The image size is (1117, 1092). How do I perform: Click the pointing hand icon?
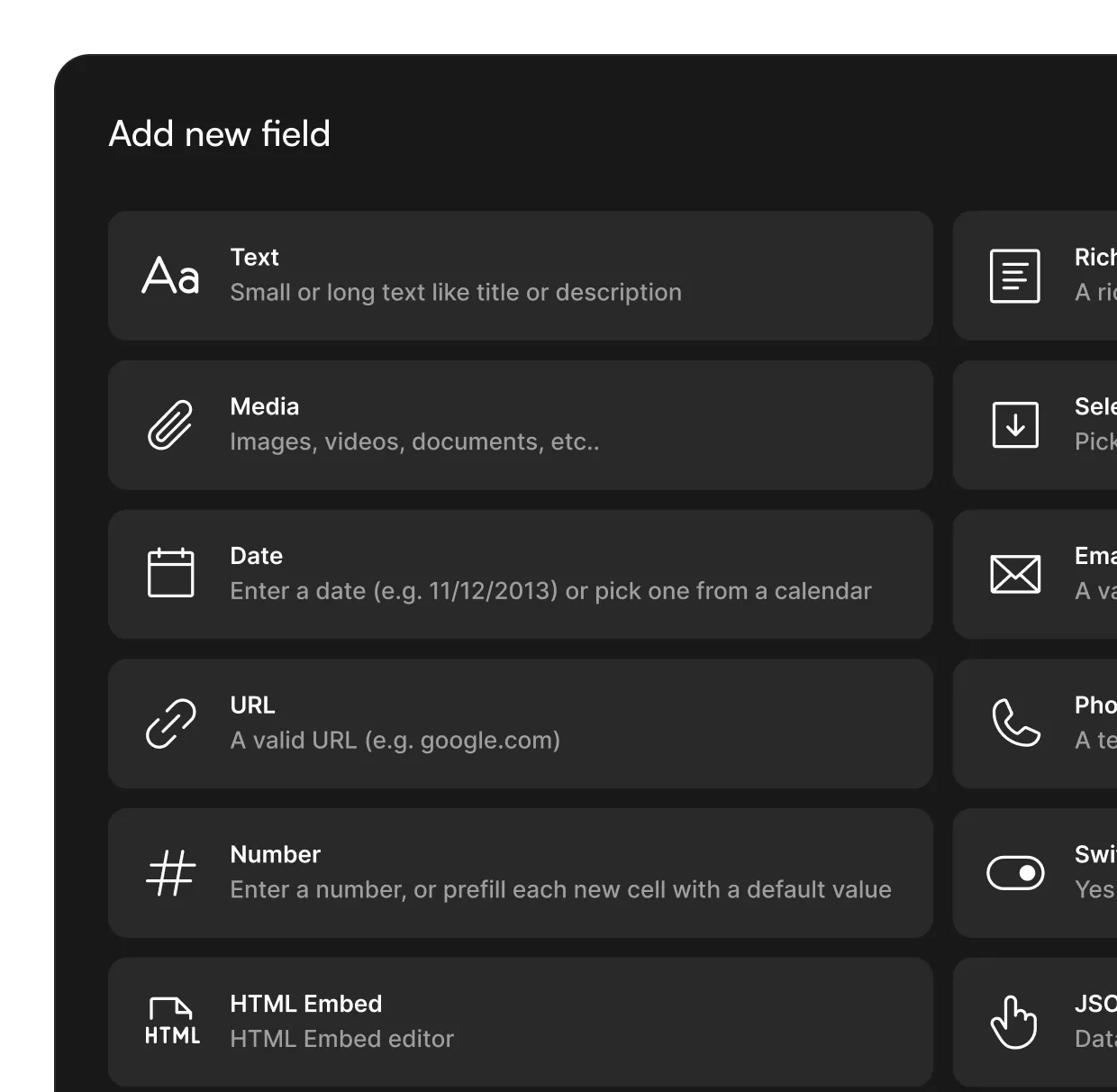point(1014,1022)
